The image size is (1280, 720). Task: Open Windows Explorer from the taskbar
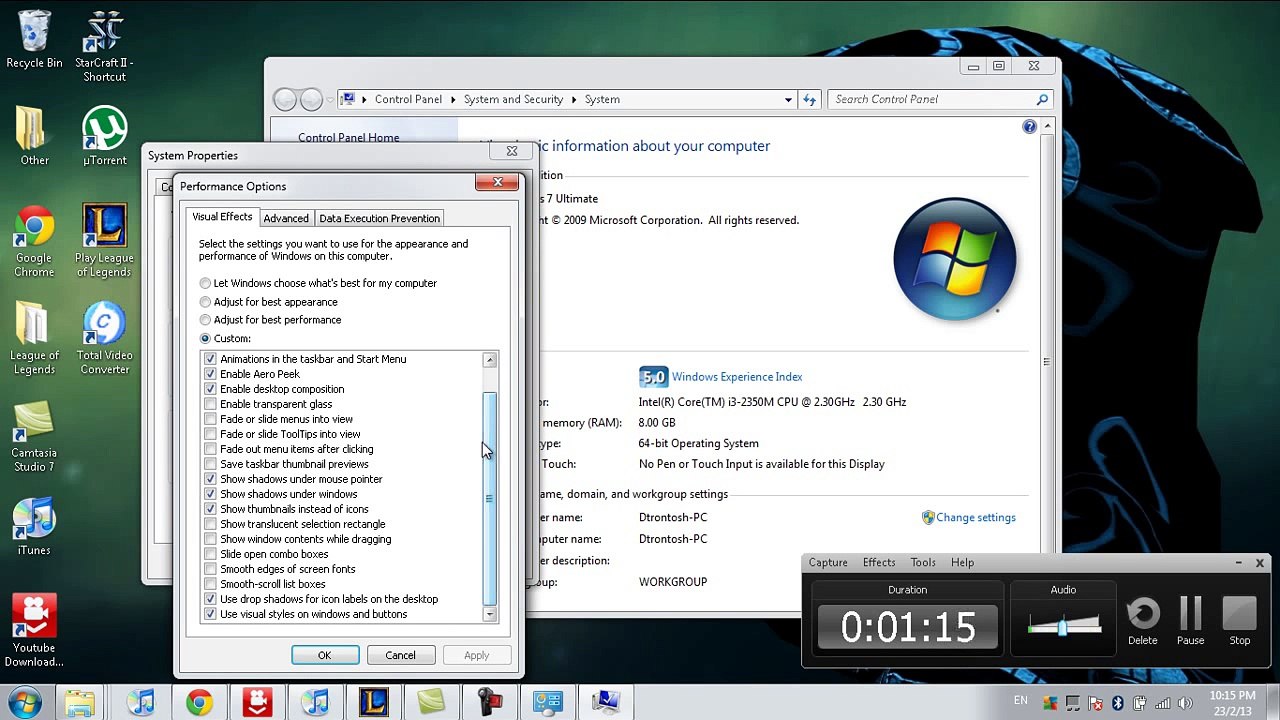pos(80,702)
